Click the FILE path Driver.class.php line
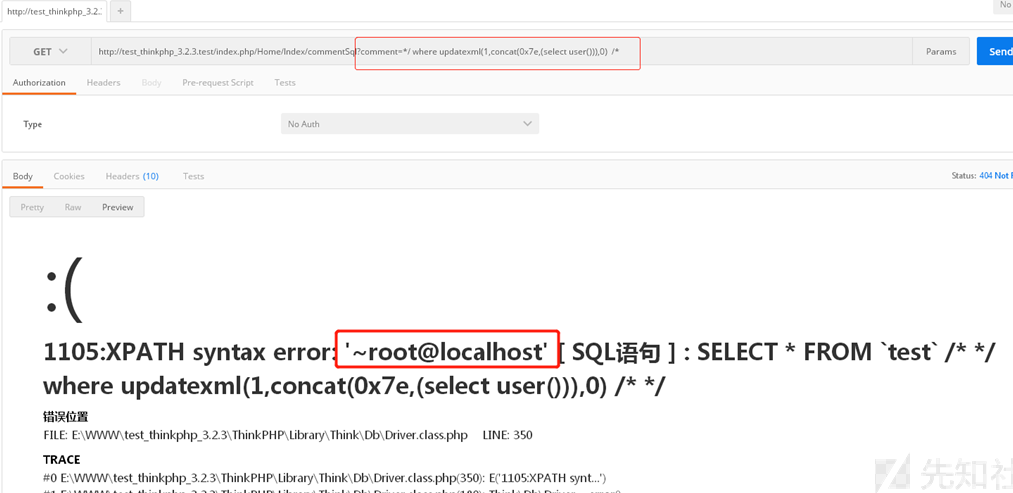Image resolution: width=1013 pixels, height=493 pixels. [288, 435]
